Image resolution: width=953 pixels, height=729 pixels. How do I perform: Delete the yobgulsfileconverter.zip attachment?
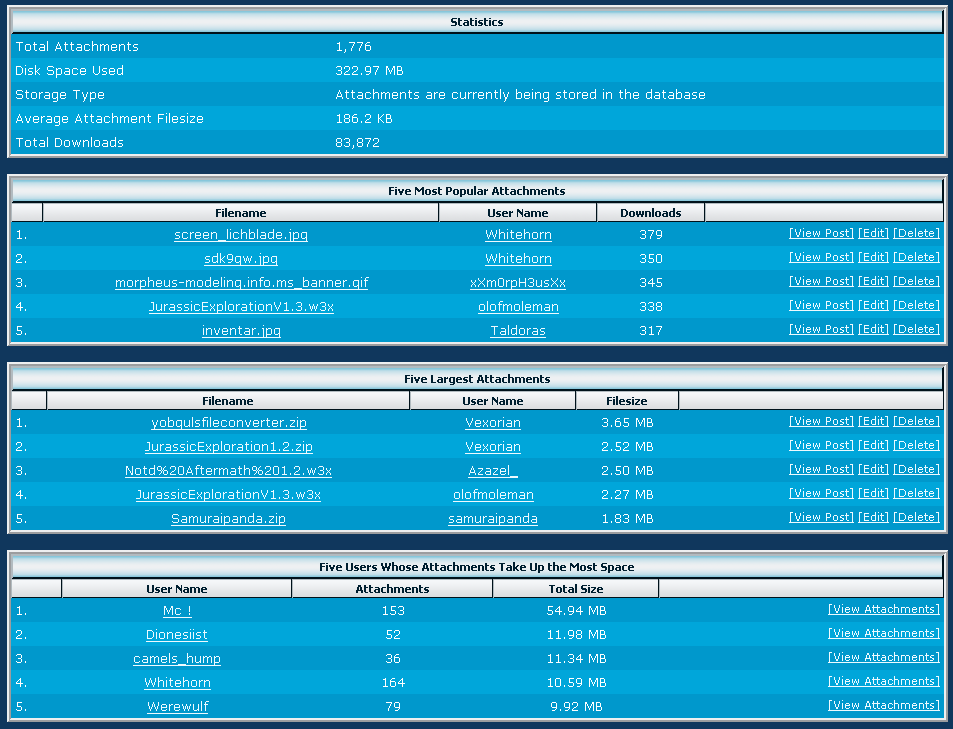(917, 421)
